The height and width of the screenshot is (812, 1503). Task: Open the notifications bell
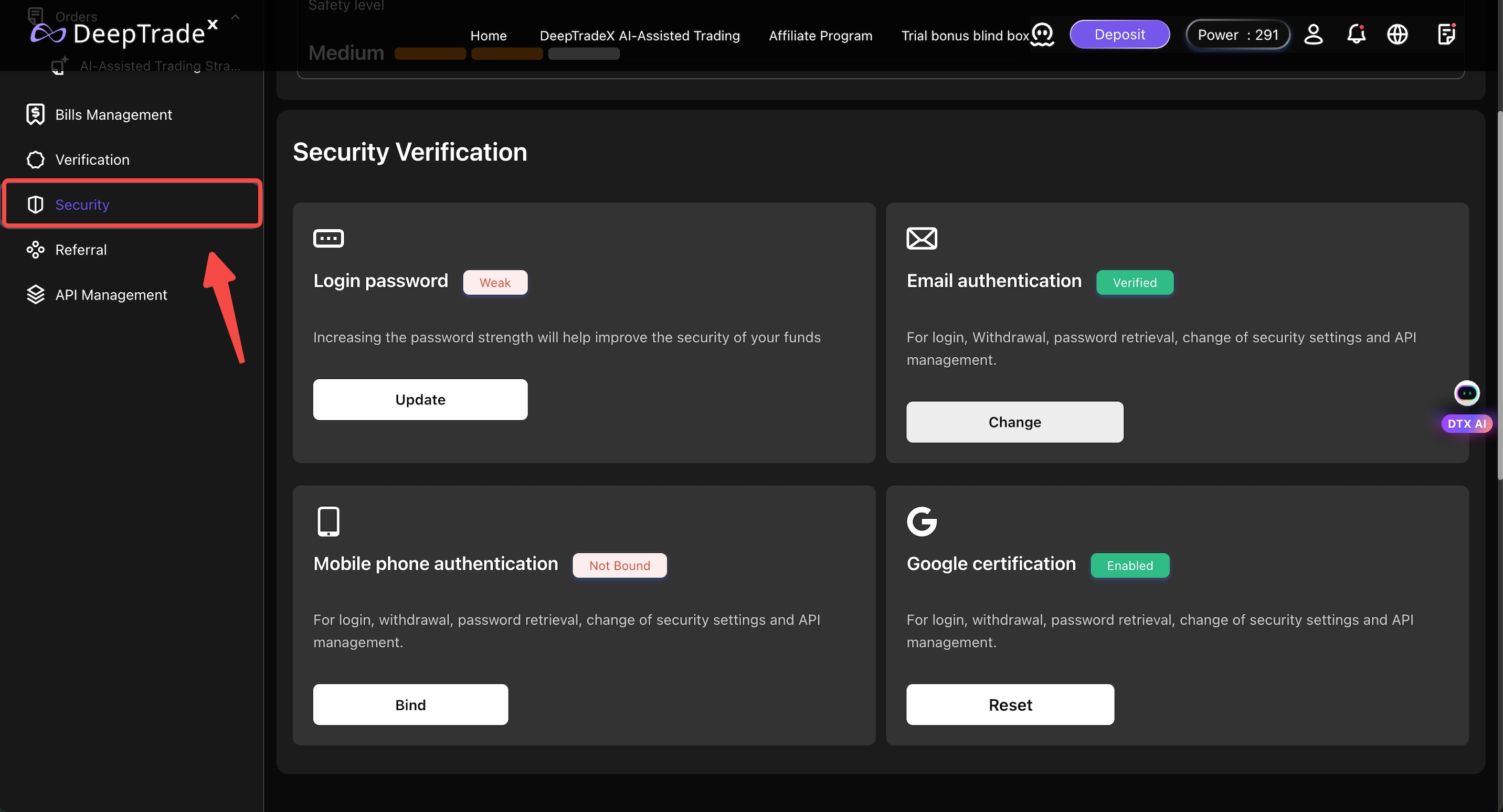tap(1356, 35)
